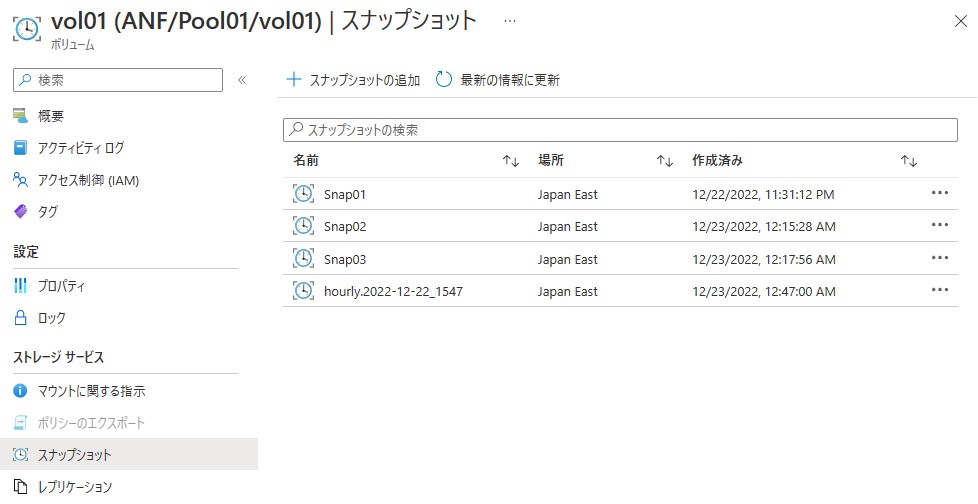The width and height of the screenshot is (978, 504).
Task: Focus the 検索 sidebar search box
Action: click(x=118, y=80)
